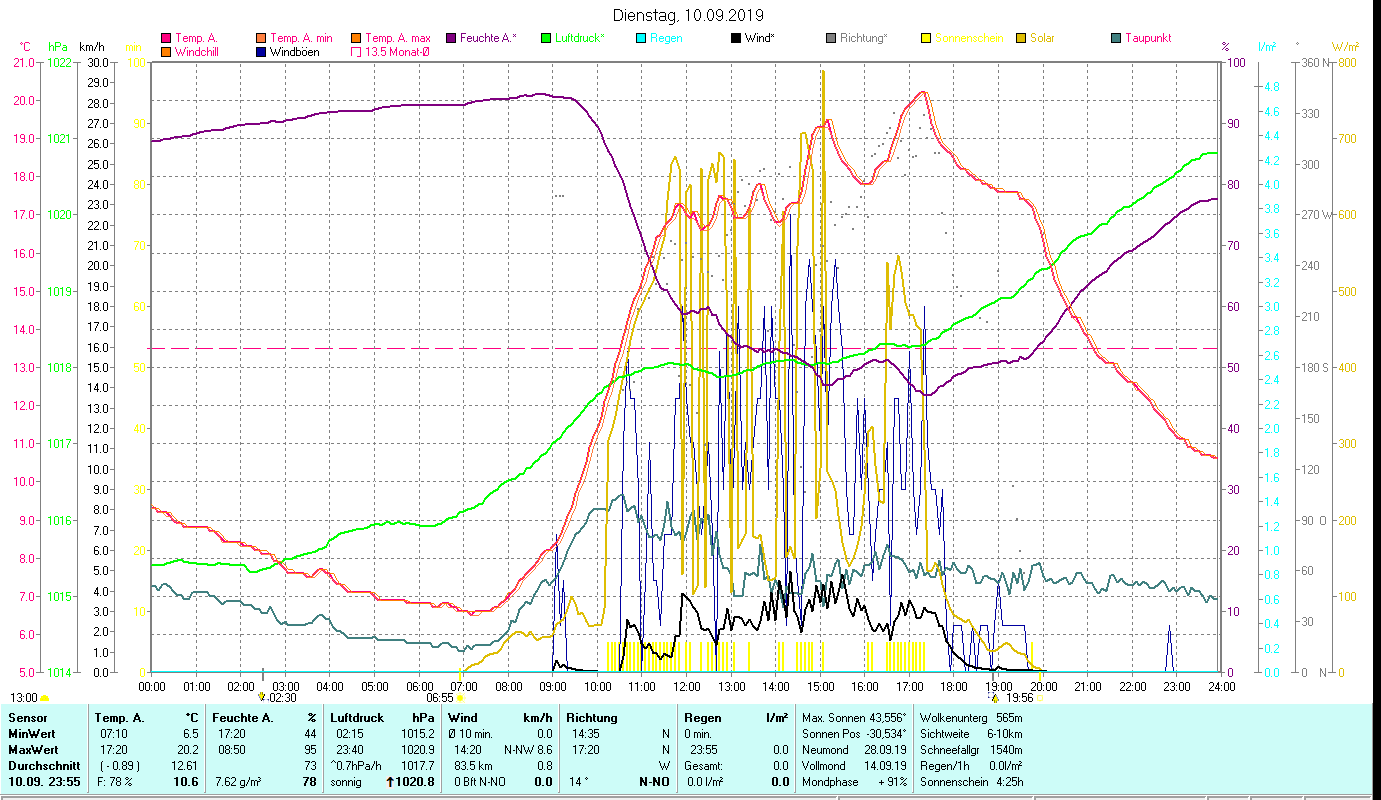Image resolution: width=1381 pixels, height=800 pixels.
Task: Click the chart title 'Dienstag, 10.09.2019'
Action: (687, 15)
